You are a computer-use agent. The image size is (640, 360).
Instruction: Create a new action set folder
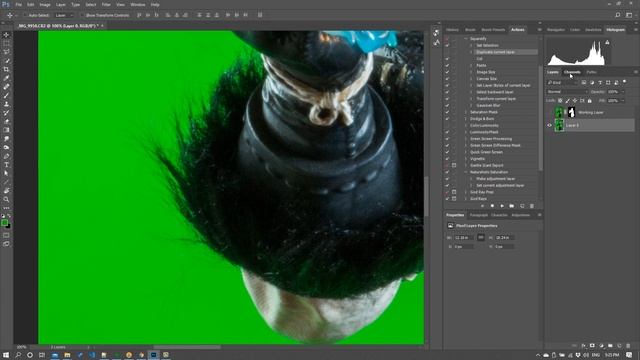tap(512, 206)
